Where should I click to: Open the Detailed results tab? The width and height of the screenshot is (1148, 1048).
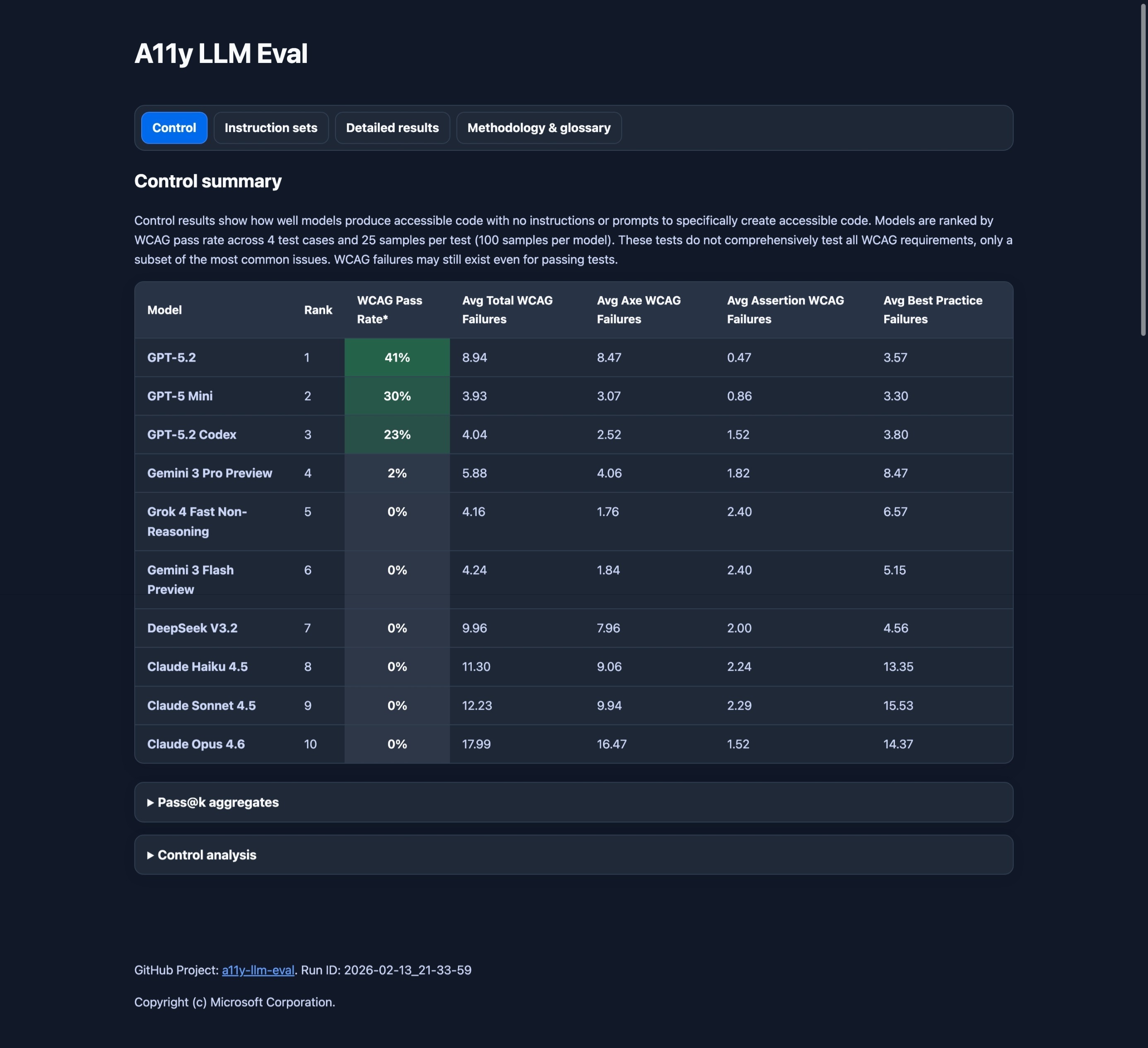pyautogui.click(x=392, y=128)
